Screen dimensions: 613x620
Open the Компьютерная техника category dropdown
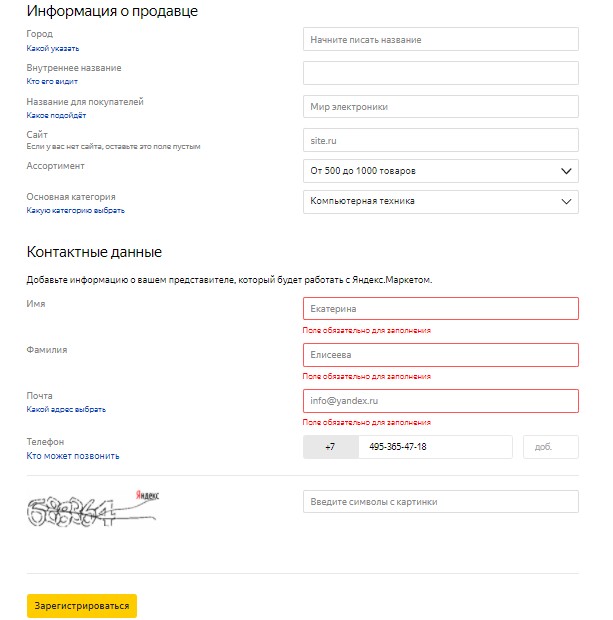tap(441, 202)
